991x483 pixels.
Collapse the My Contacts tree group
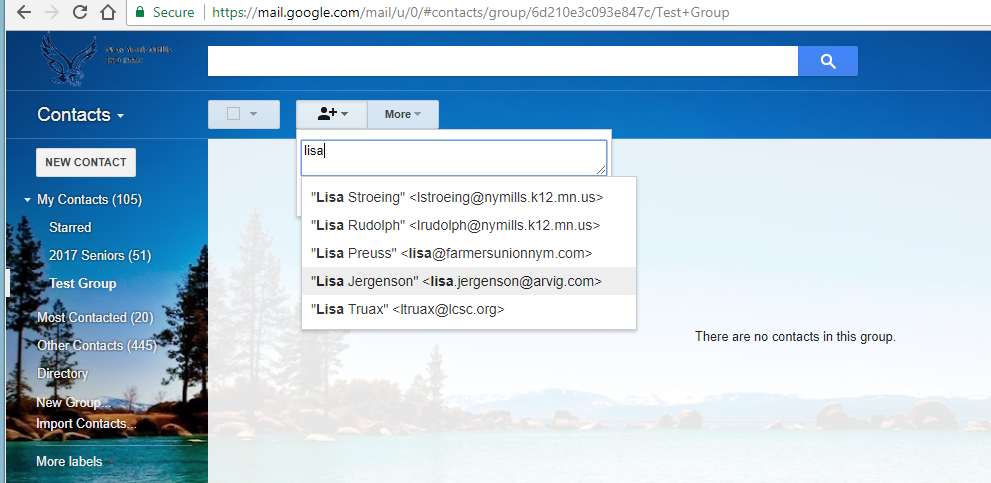(x=27, y=200)
